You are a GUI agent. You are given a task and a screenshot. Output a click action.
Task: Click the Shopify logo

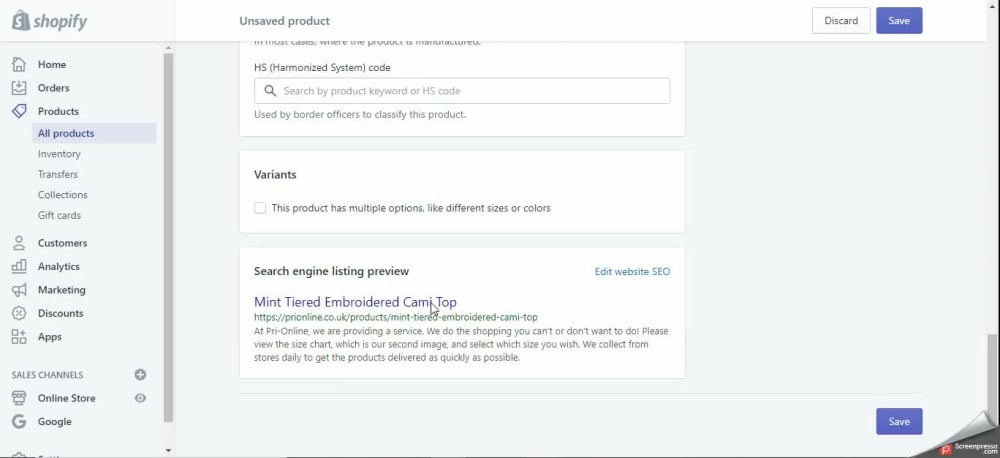pos(49,21)
